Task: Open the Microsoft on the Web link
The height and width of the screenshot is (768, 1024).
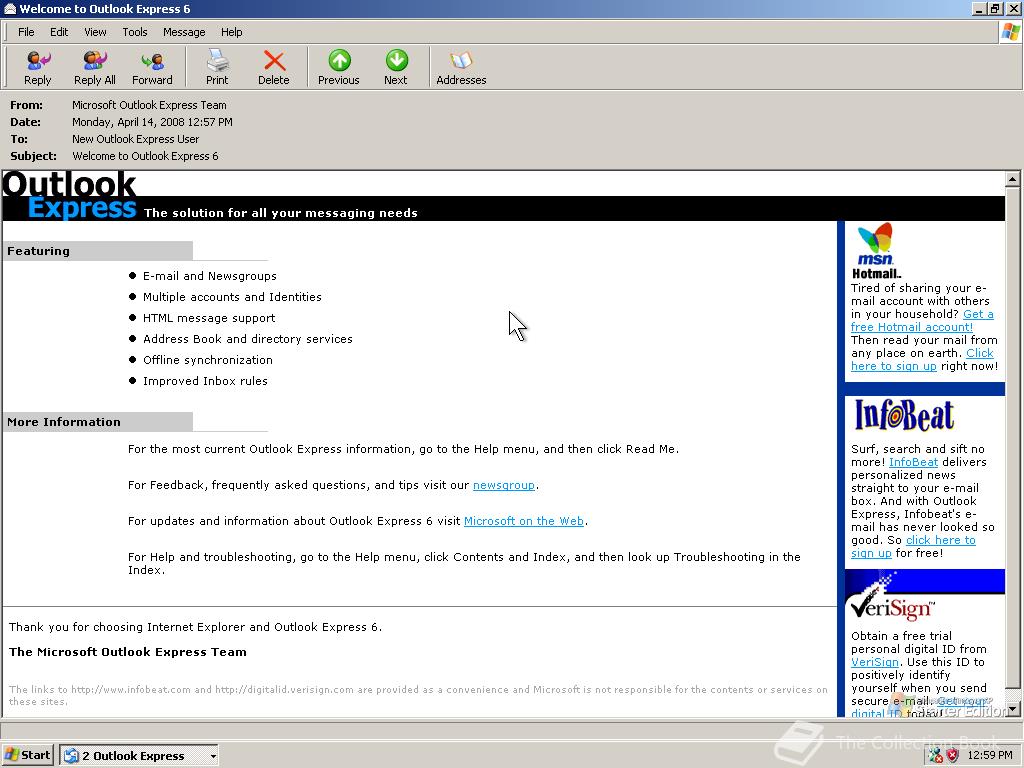Action: 524,521
